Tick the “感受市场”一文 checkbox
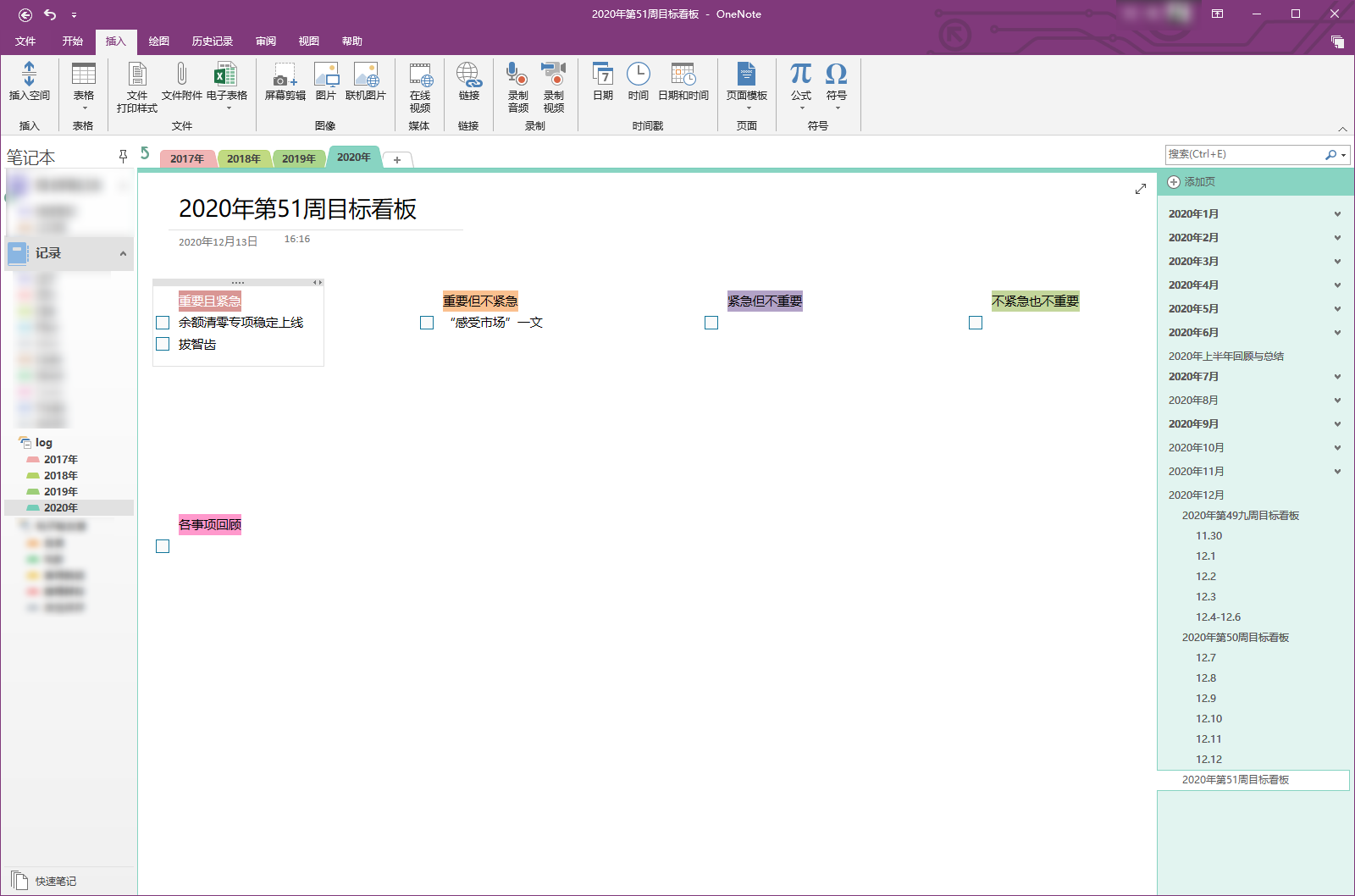The width and height of the screenshot is (1355, 896). click(x=427, y=323)
